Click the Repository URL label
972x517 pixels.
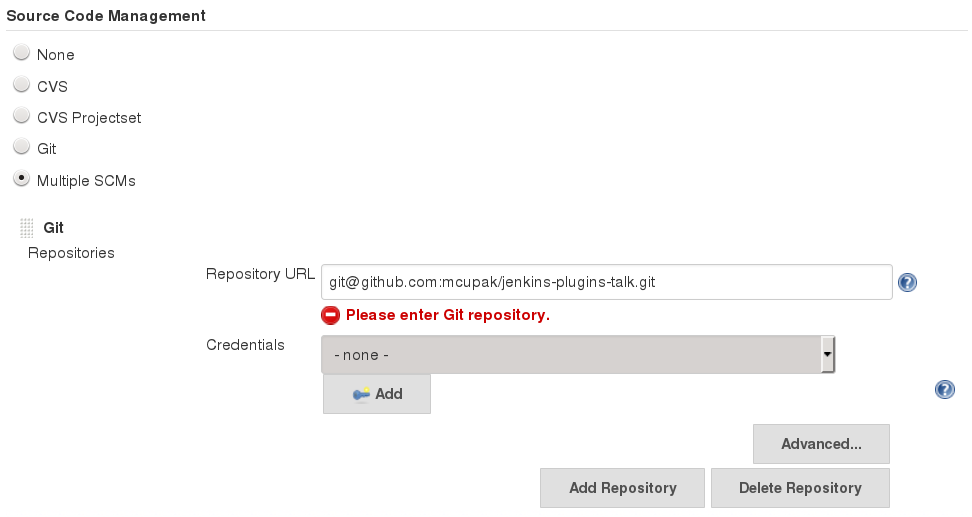[x=260, y=274]
